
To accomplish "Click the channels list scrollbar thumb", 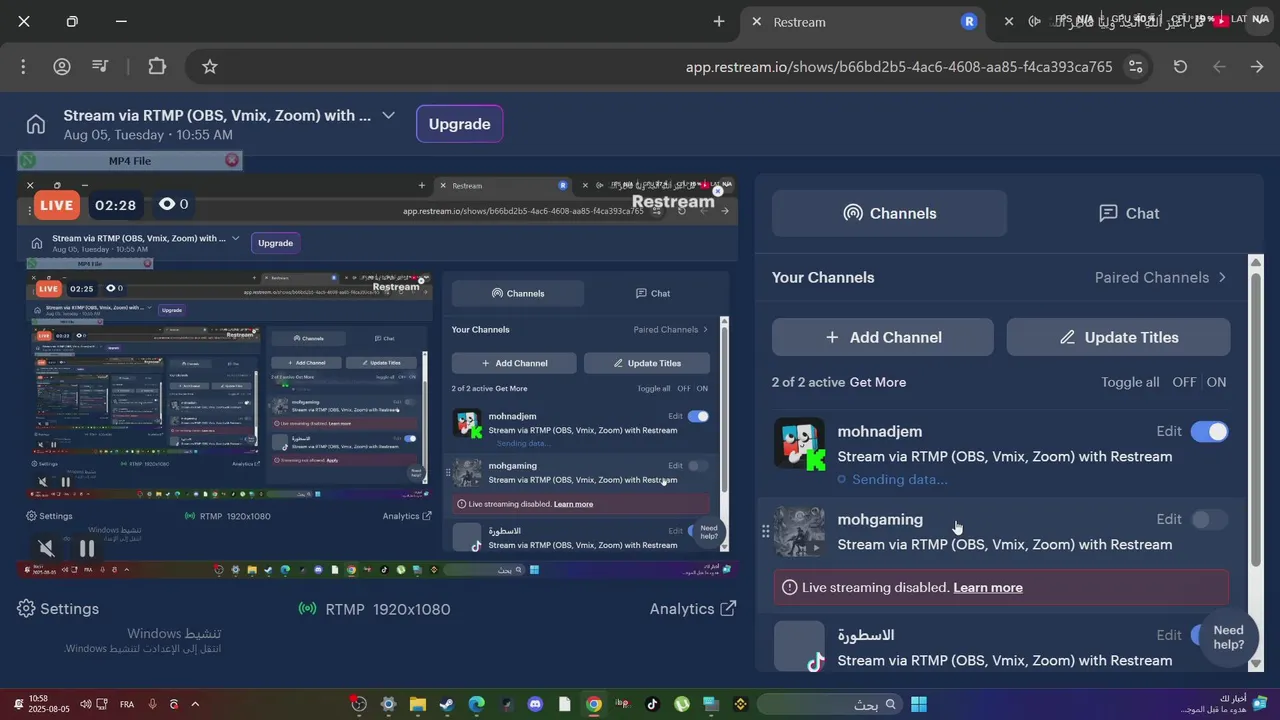I will pyautogui.click(x=1256, y=420).
